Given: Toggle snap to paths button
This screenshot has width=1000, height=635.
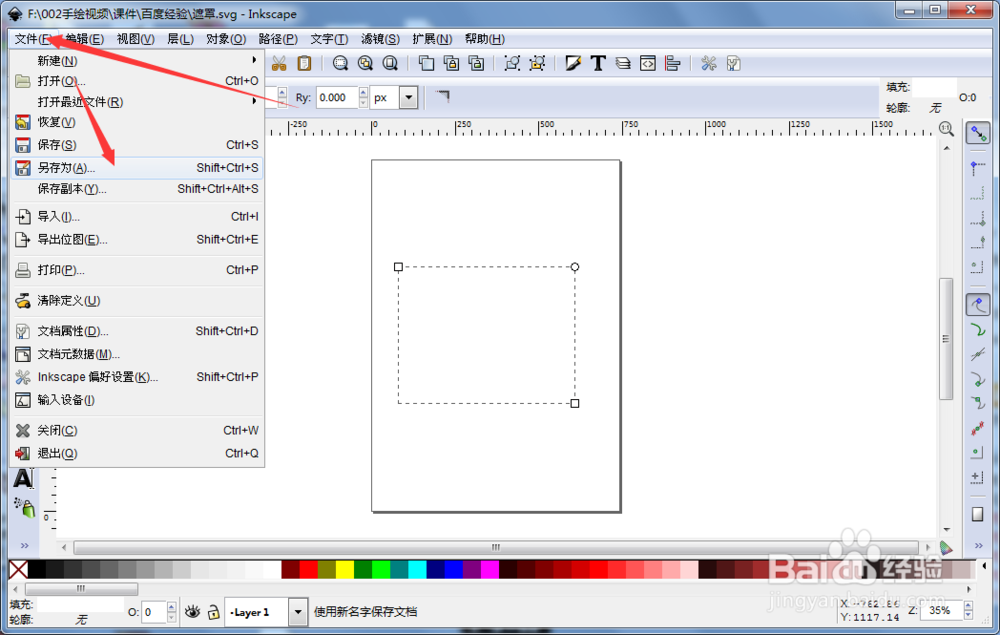Looking at the screenshot, I should (x=978, y=330).
